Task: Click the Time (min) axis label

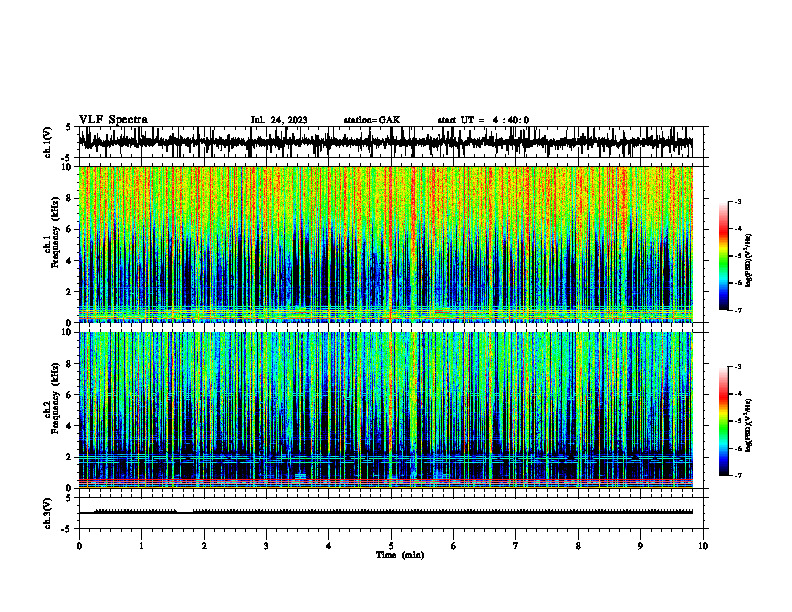Action: [400, 555]
